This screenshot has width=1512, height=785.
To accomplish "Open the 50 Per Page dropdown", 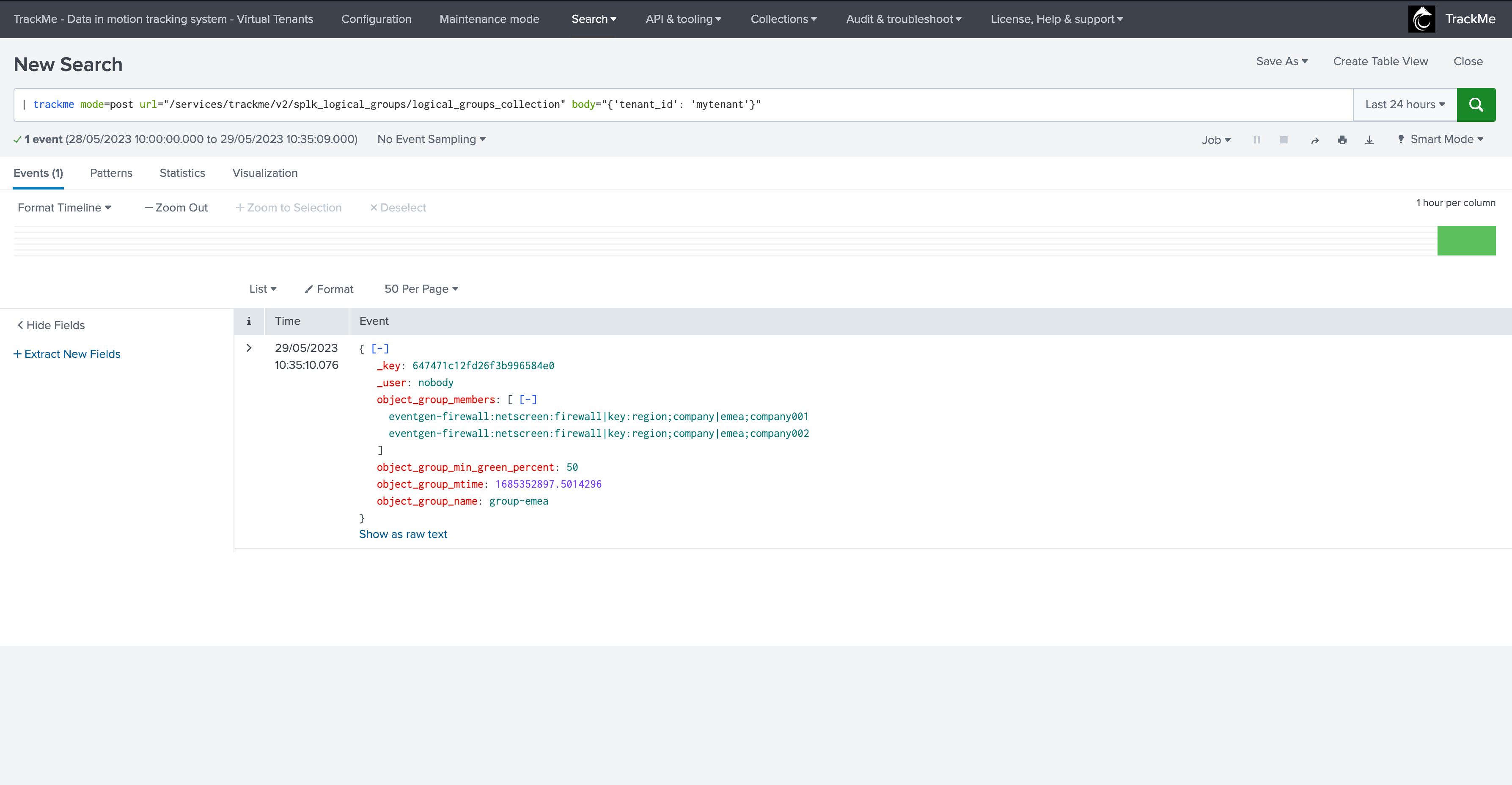I will [421, 288].
